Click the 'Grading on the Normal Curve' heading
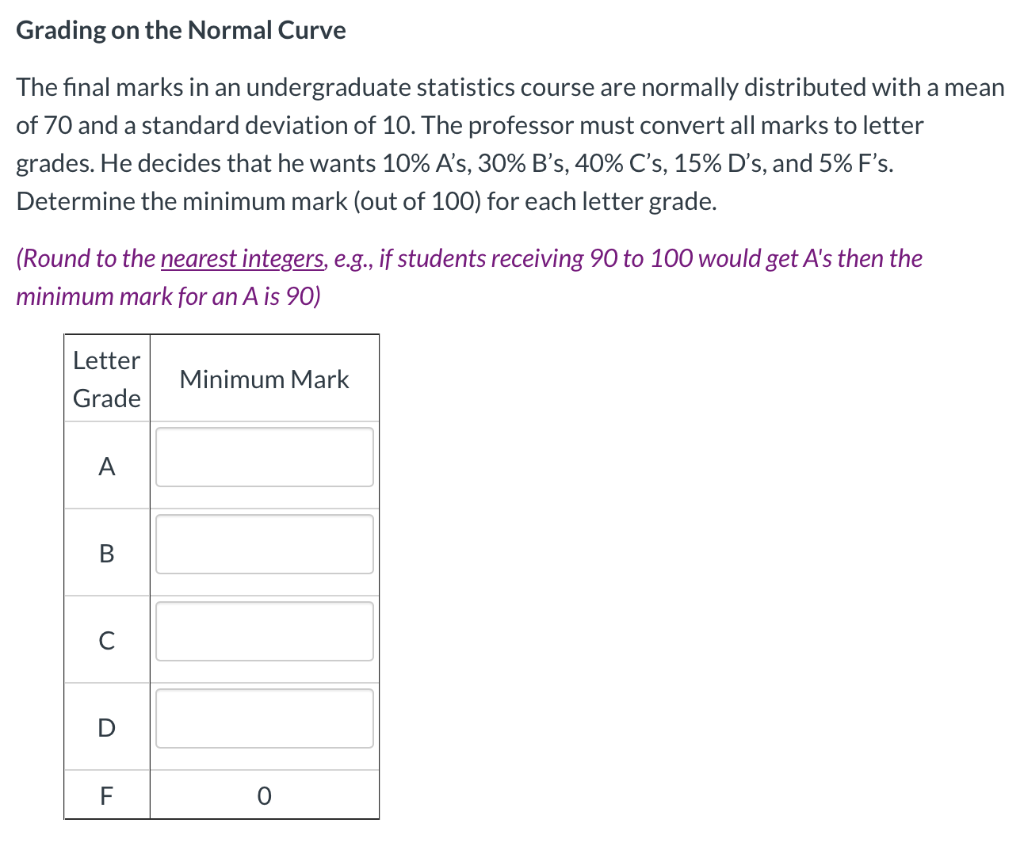This screenshot has width=1024, height=865. coord(180,30)
